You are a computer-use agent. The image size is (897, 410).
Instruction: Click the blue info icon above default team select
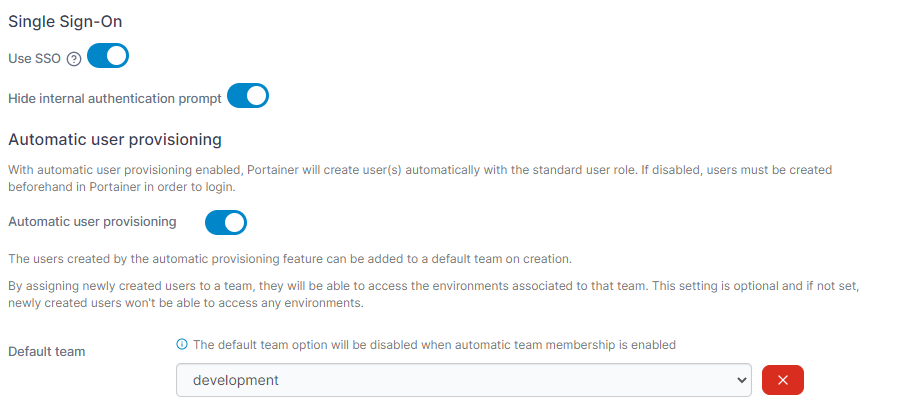pyautogui.click(x=182, y=344)
